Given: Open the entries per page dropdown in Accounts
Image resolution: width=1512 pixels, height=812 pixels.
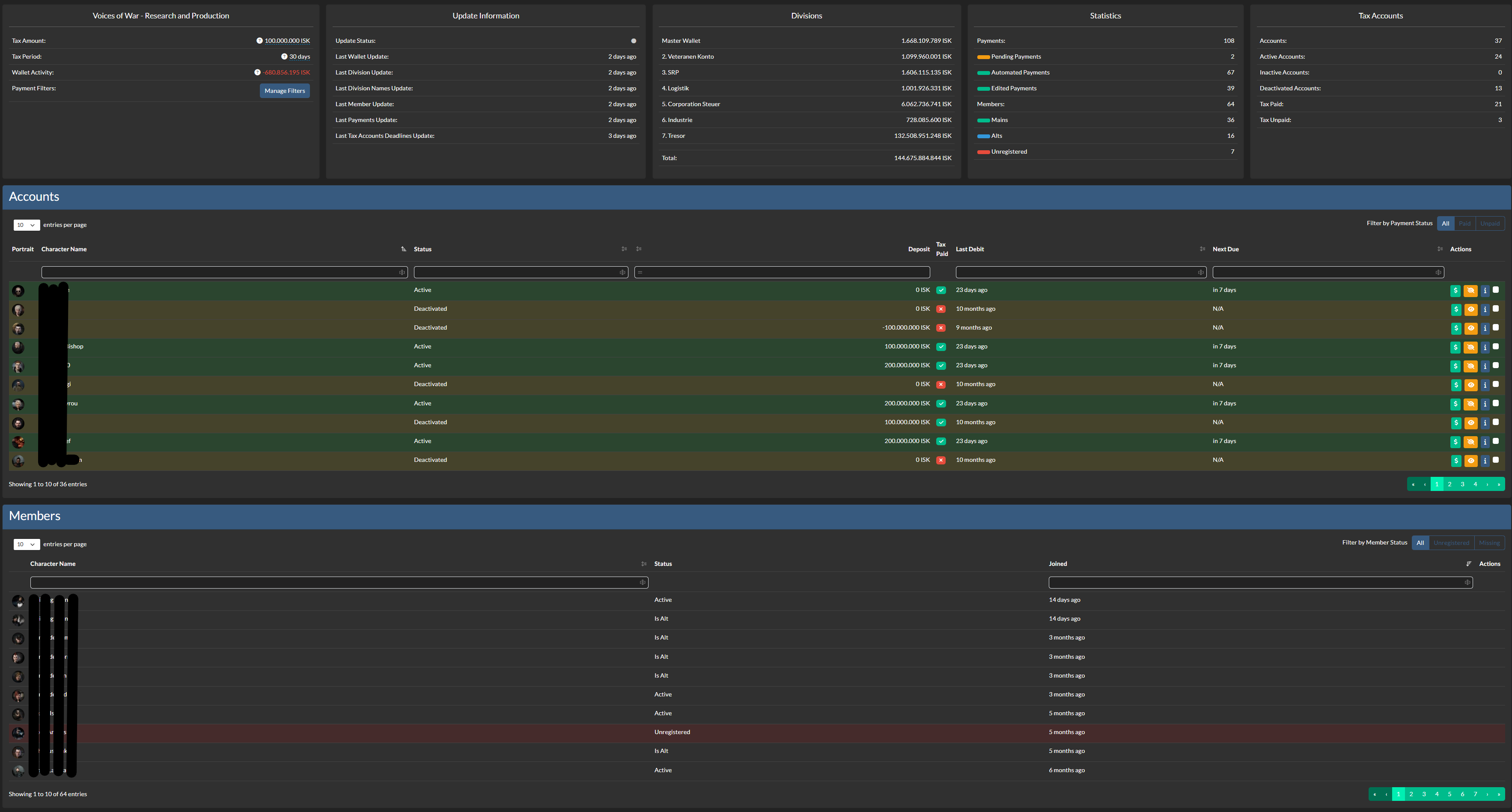Looking at the screenshot, I should click(27, 225).
